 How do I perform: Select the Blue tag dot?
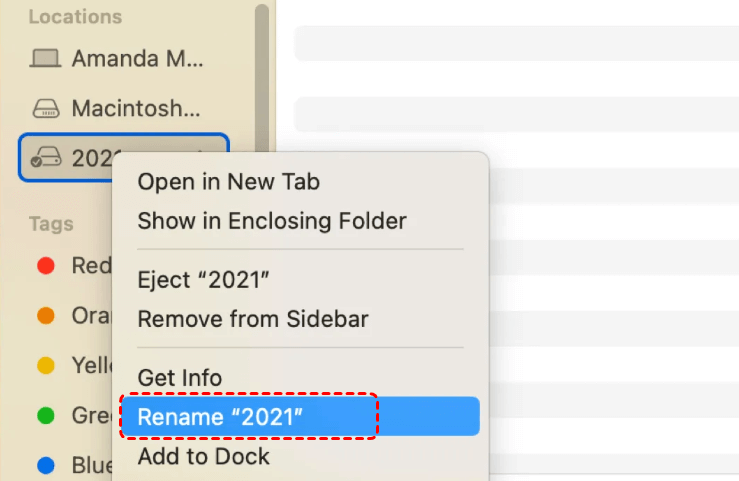click(46, 465)
